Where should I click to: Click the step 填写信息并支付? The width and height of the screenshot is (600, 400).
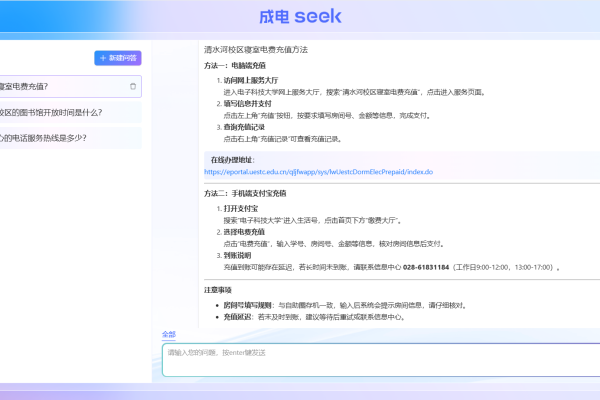point(247,104)
